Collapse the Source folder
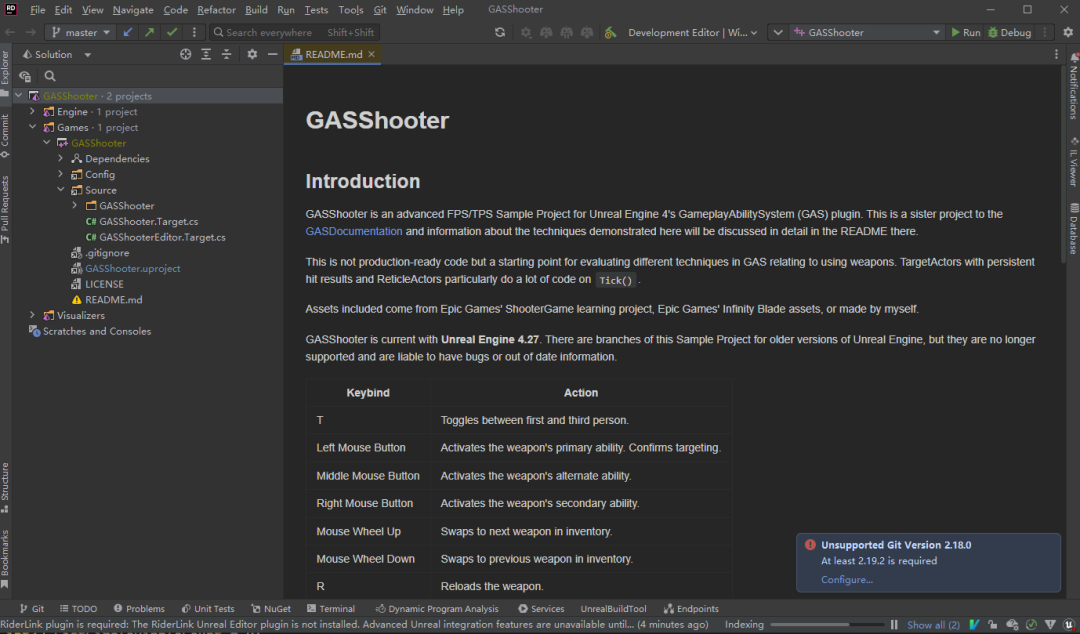The width and height of the screenshot is (1080, 634). point(61,190)
